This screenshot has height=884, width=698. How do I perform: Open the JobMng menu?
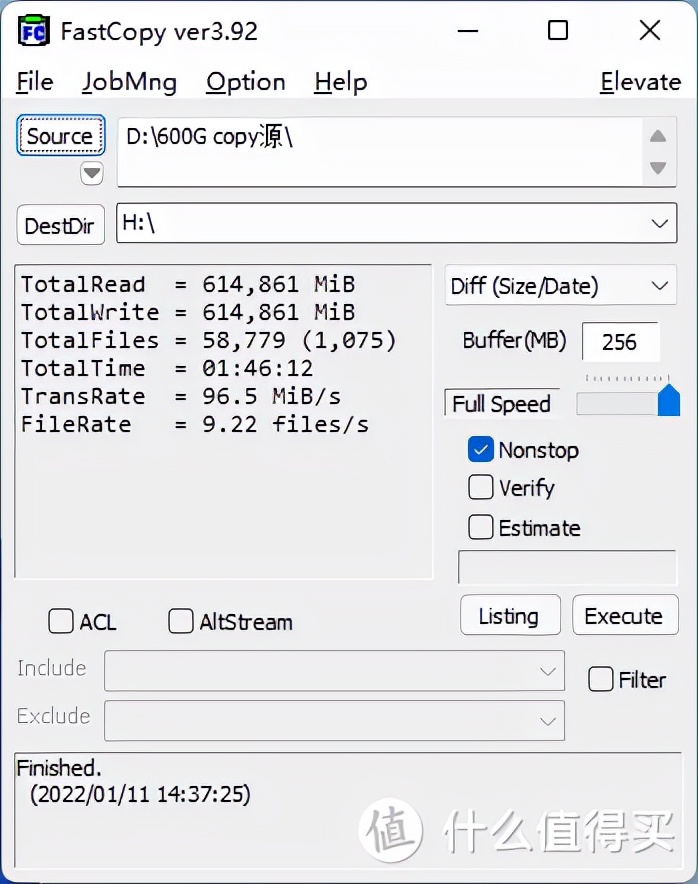(129, 83)
